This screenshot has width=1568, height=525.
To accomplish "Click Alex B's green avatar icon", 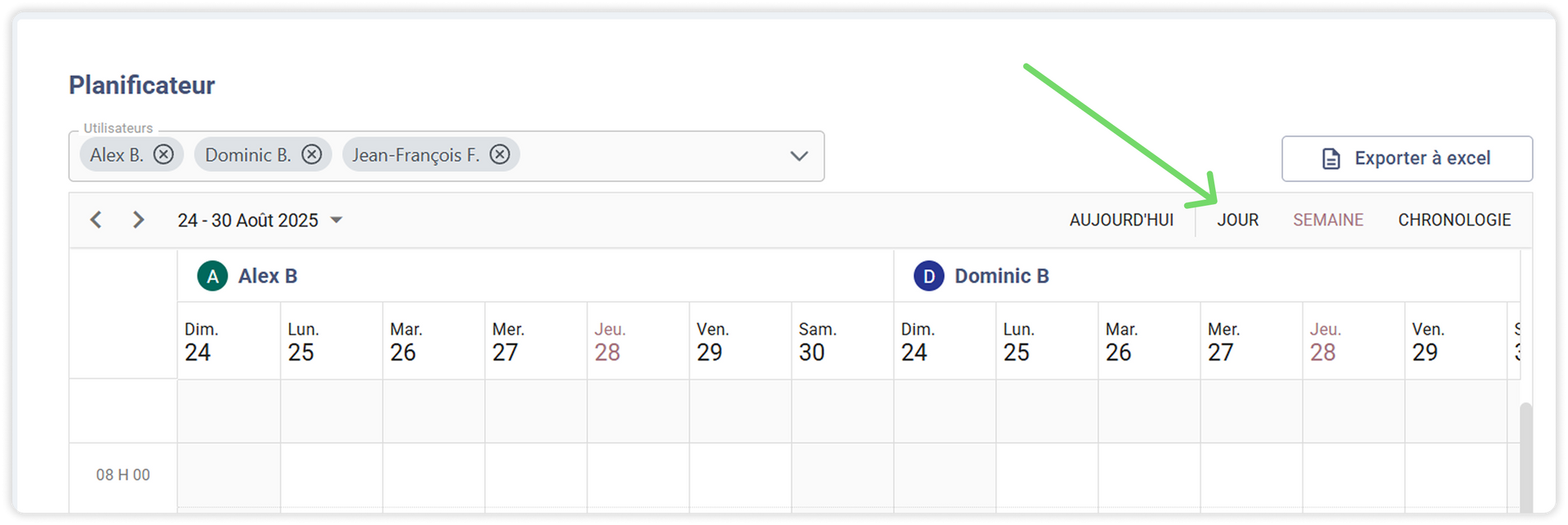I will point(212,276).
